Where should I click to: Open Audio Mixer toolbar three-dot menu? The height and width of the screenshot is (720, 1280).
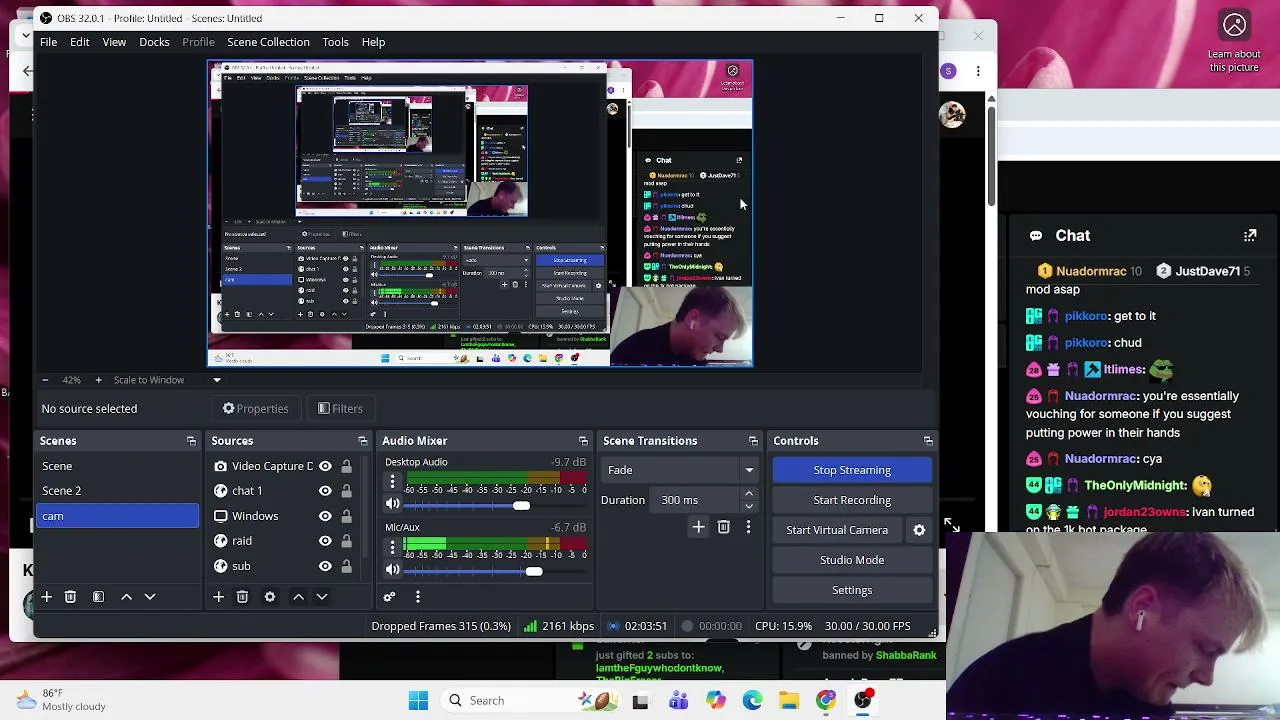coord(417,597)
